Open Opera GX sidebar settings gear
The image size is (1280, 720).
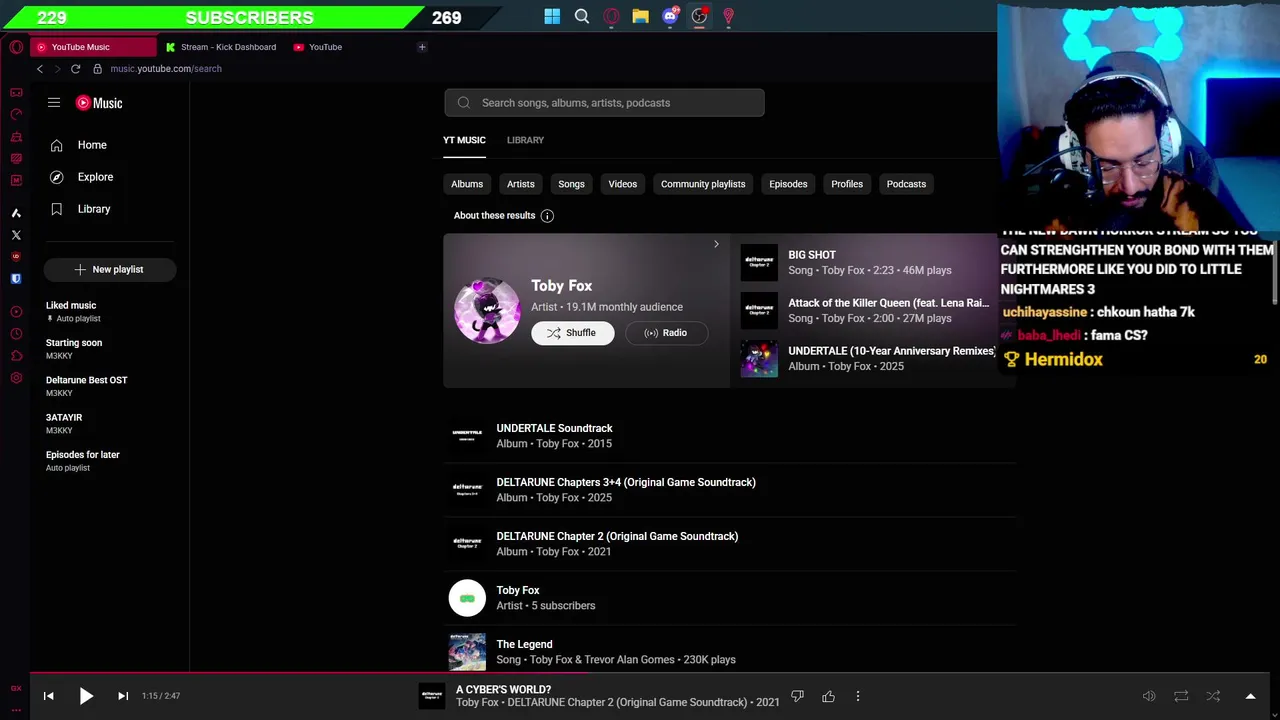point(16,378)
